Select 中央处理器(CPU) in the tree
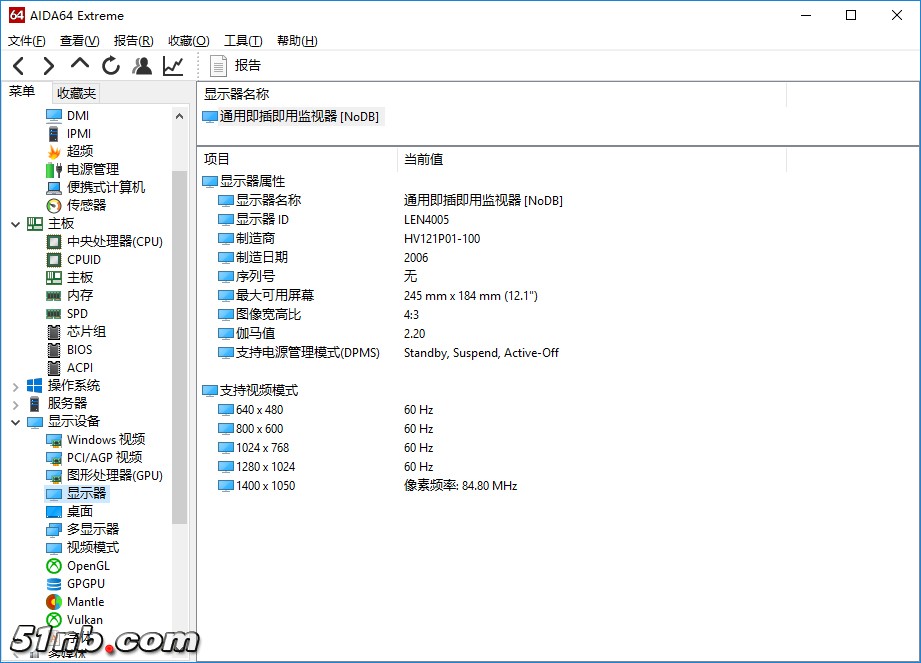The image size is (921, 663). pyautogui.click(x=114, y=242)
